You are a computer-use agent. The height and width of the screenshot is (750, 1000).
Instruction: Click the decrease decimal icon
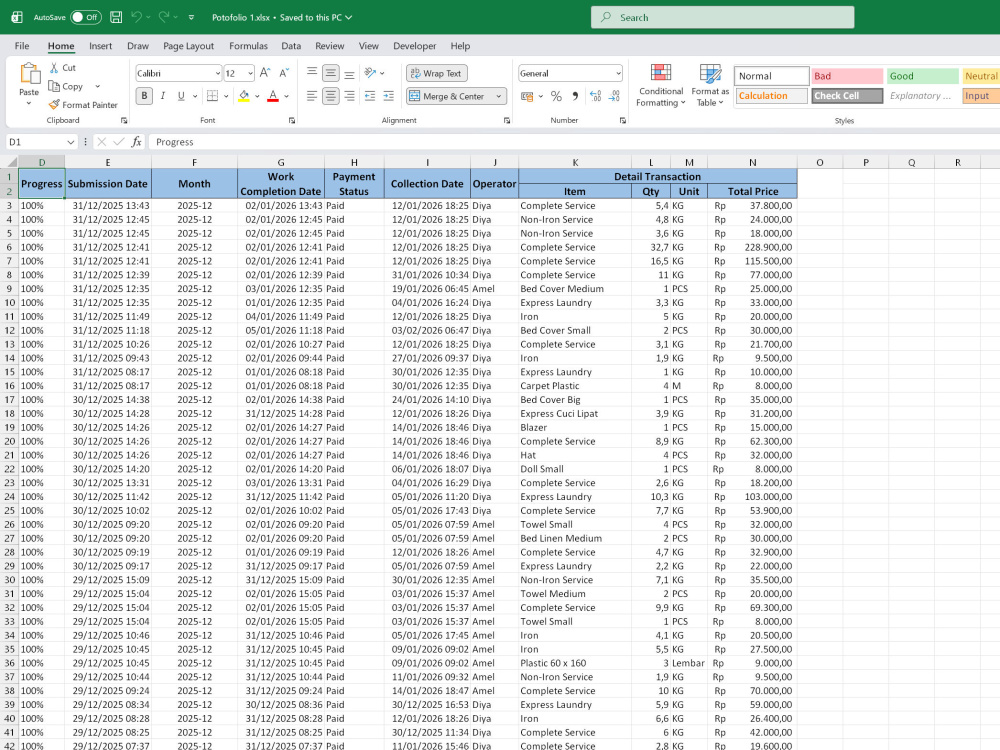pos(614,96)
